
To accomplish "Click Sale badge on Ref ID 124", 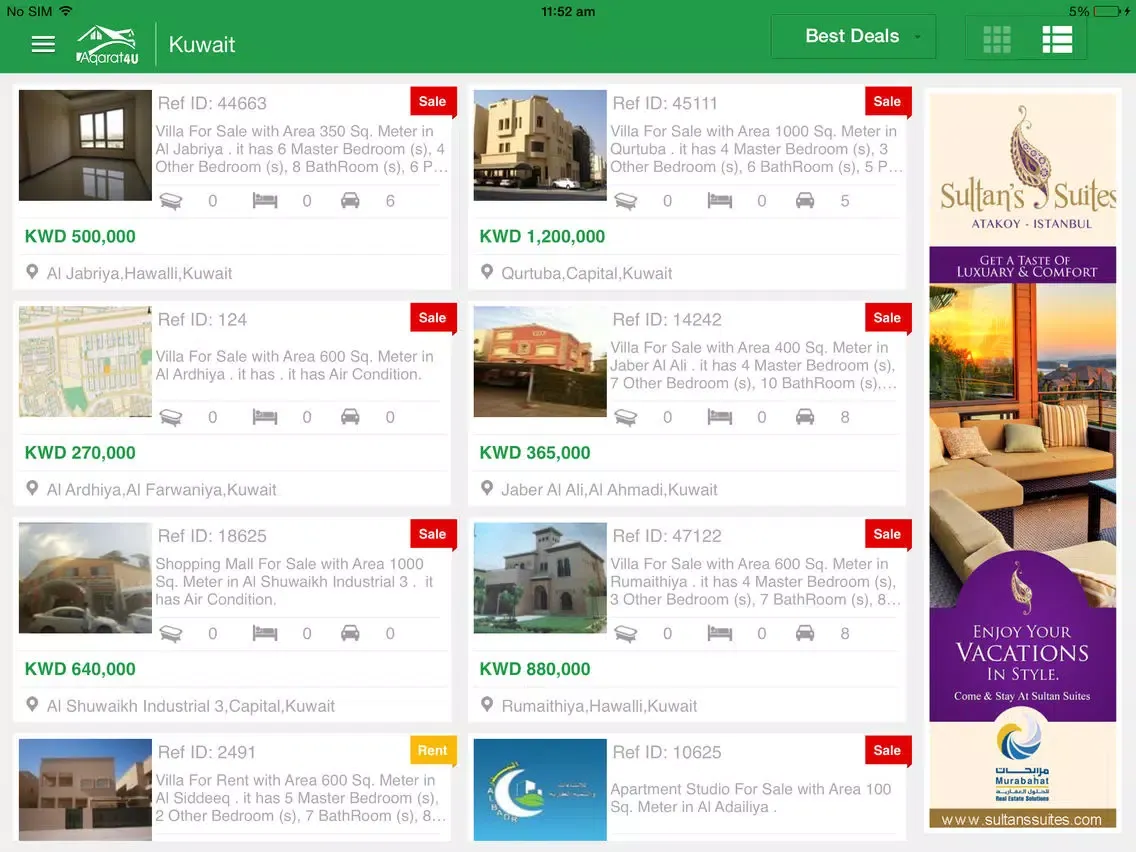I will [x=433, y=318].
